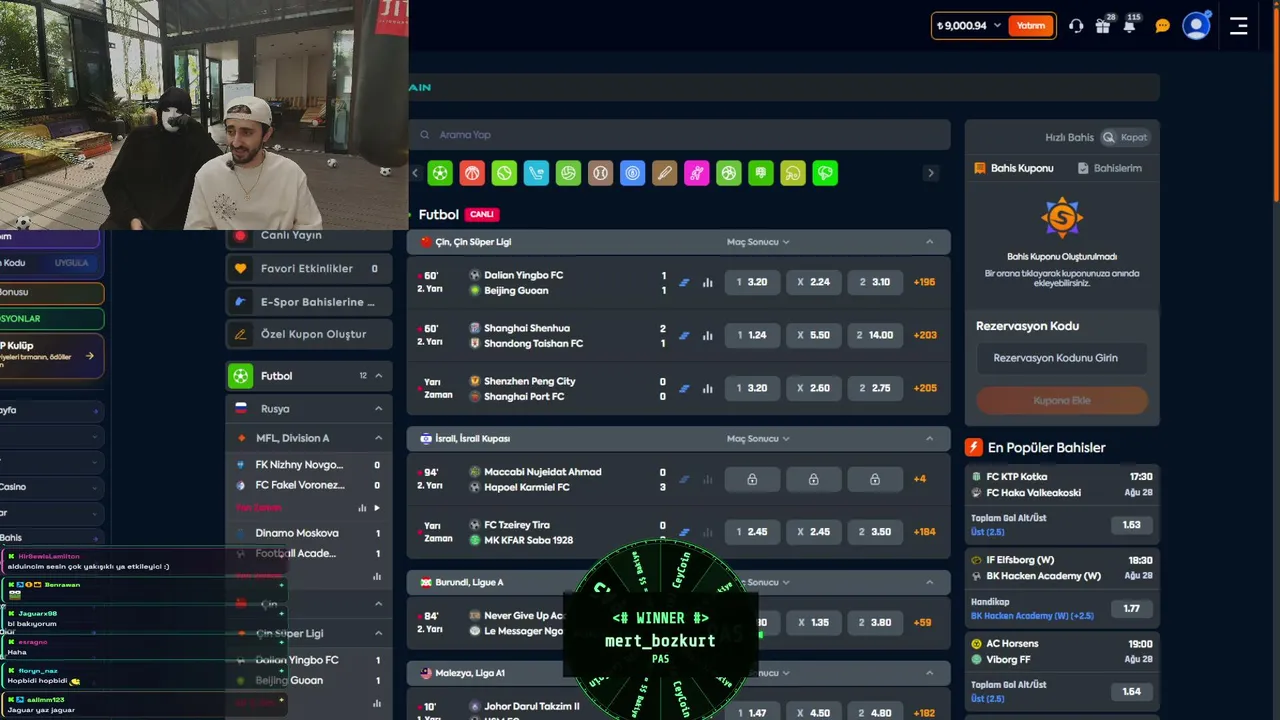Focus the Arama Yap search field
The height and width of the screenshot is (720, 1280).
pyautogui.click(x=679, y=135)
